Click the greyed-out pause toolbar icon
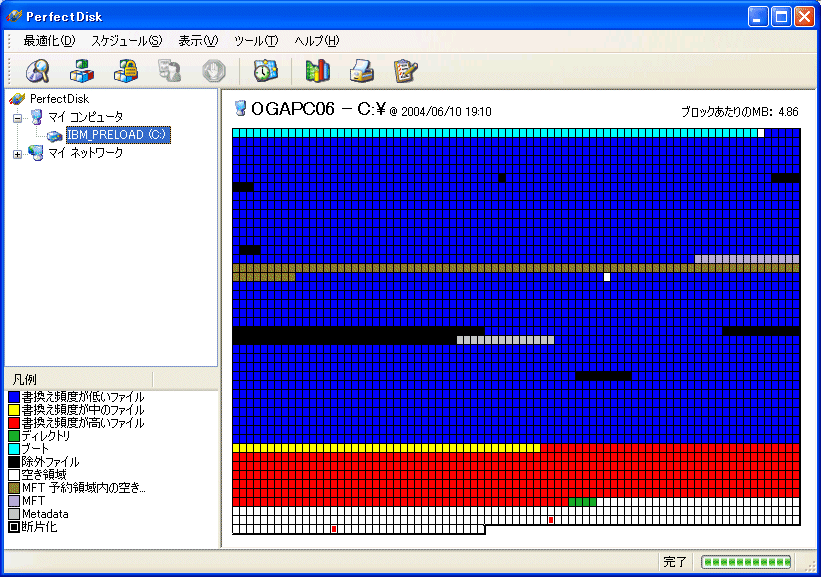Viewport: 821px width, 577px height. (x=170, y=71)
